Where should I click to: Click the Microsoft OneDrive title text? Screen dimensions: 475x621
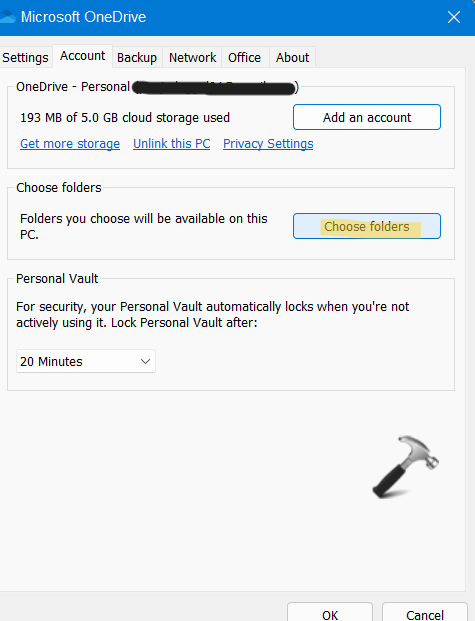point(84,17)
